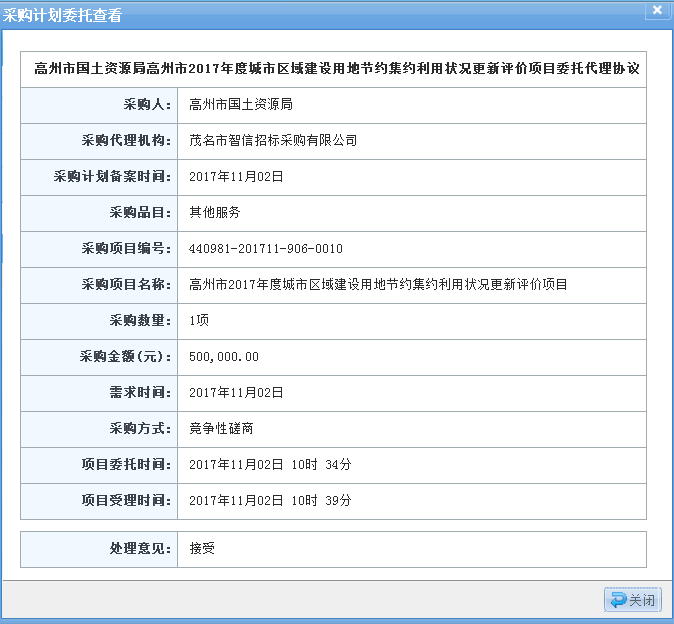Image resolution: width=674 pixels, height=624 pixels.
Task: Click the 处理意见 label
Action: (140, 549)
